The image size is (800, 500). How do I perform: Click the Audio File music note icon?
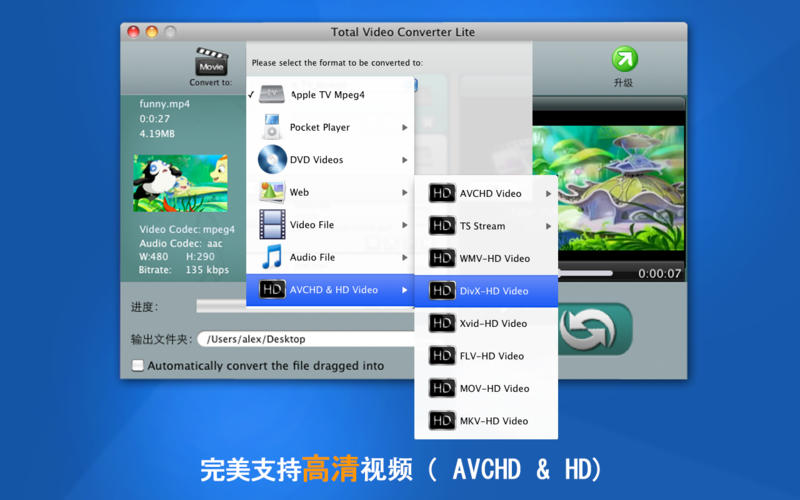click(272, 257)
